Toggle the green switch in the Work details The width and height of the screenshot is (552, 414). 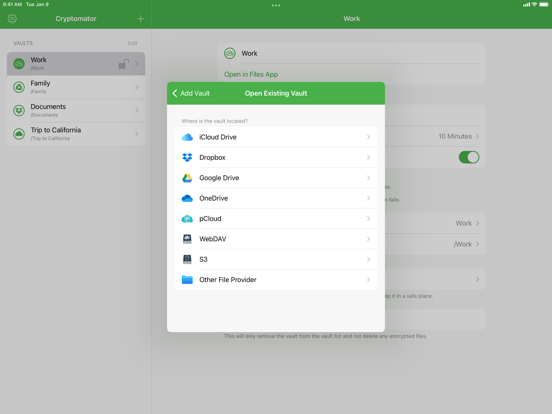[469, 157]
